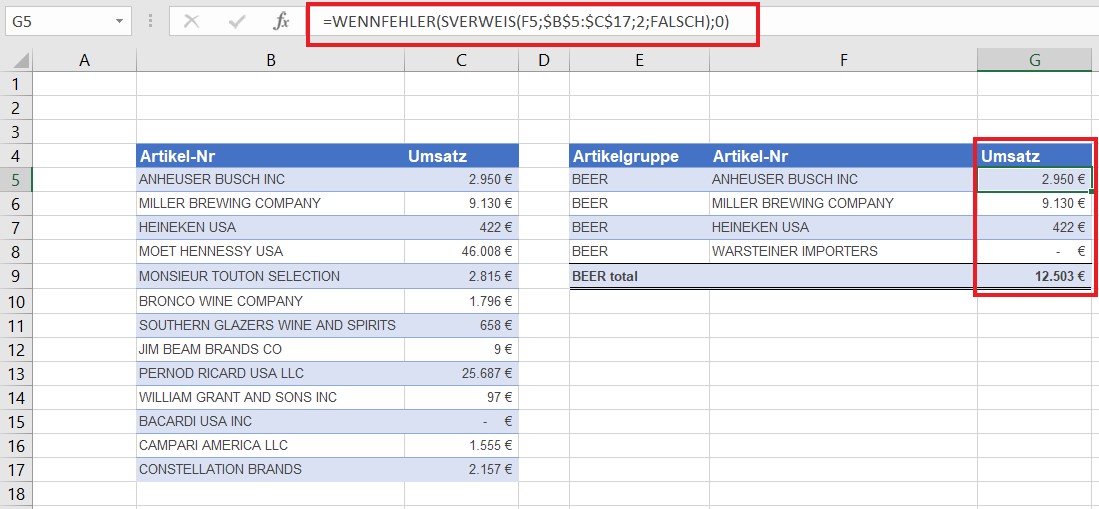Viewport: 1099px width, 509px height.
Task: Select row 4 header
Action: [x=17, y=156]
